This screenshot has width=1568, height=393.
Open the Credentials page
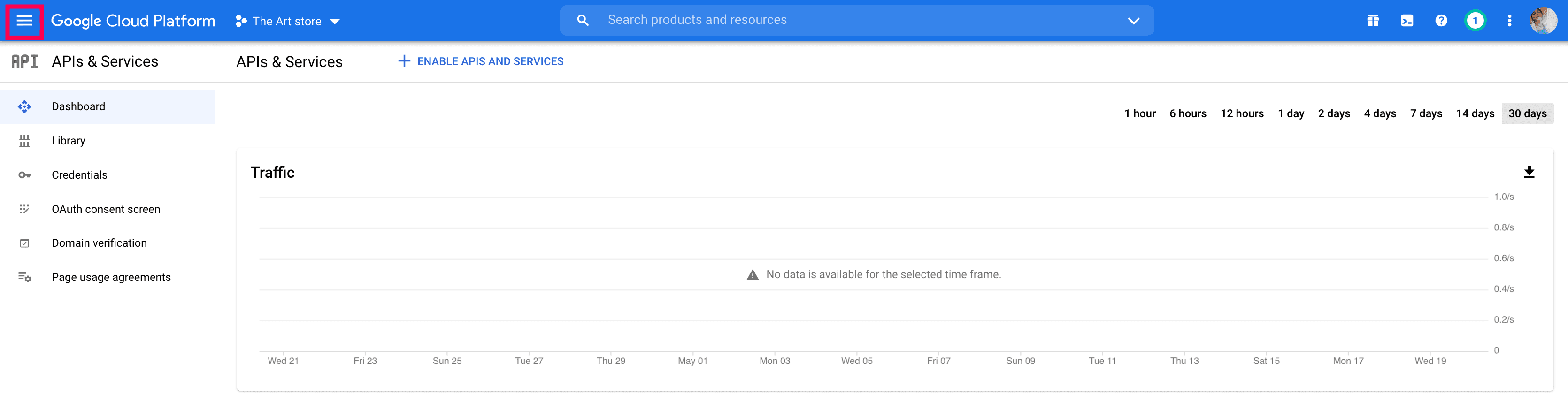(x=79, y=175)
